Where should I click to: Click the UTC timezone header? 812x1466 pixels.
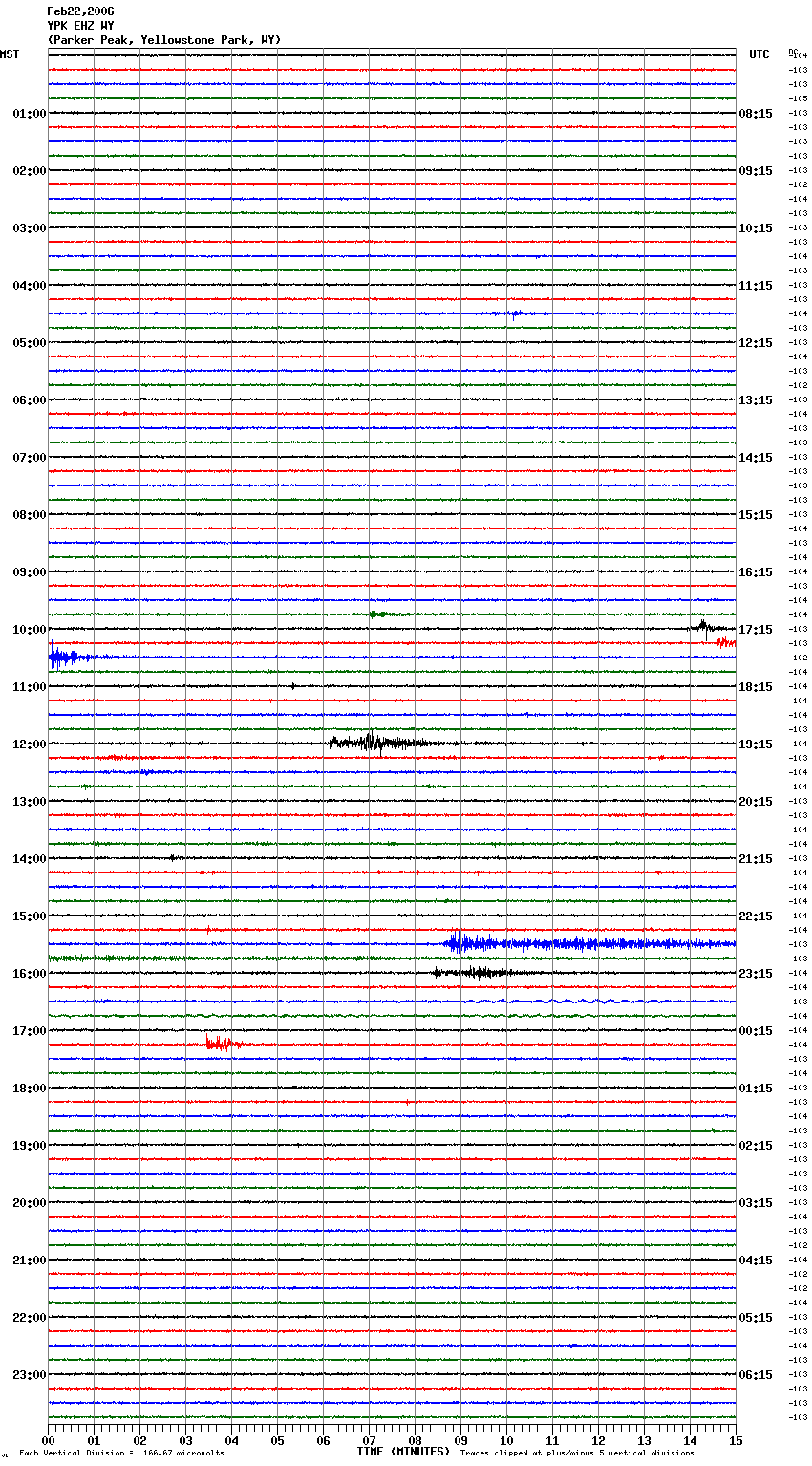(x=759, y=54)
